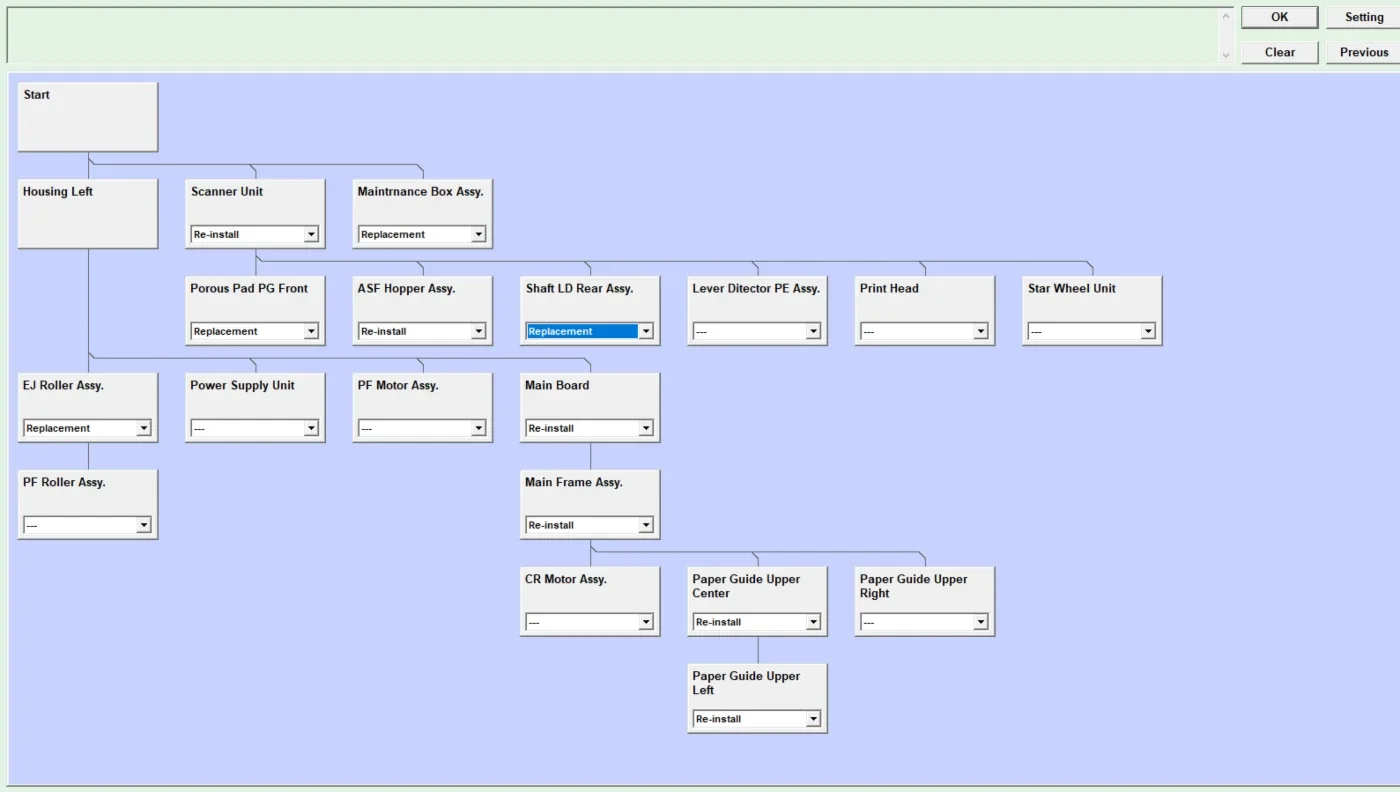Open the PF Motor Assy. dropdown

pyautogui.click(x=422, y=428)
